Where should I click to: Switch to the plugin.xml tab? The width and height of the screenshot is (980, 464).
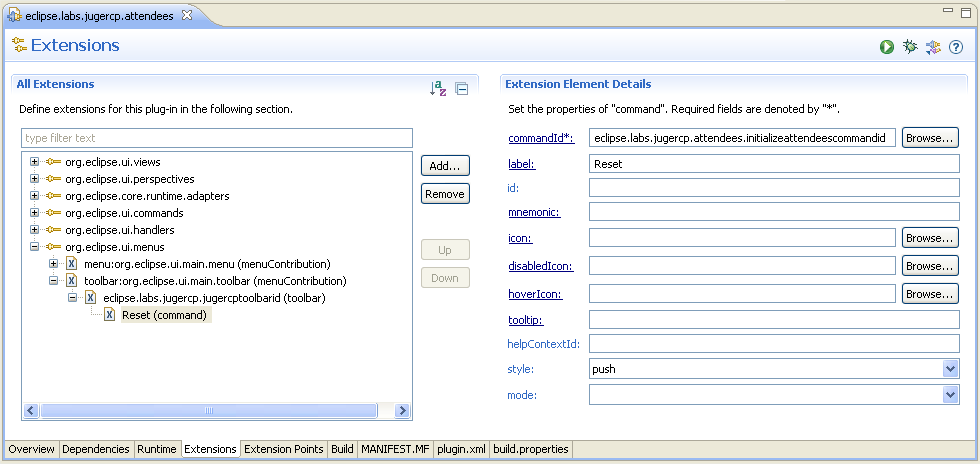coord(461,450)
